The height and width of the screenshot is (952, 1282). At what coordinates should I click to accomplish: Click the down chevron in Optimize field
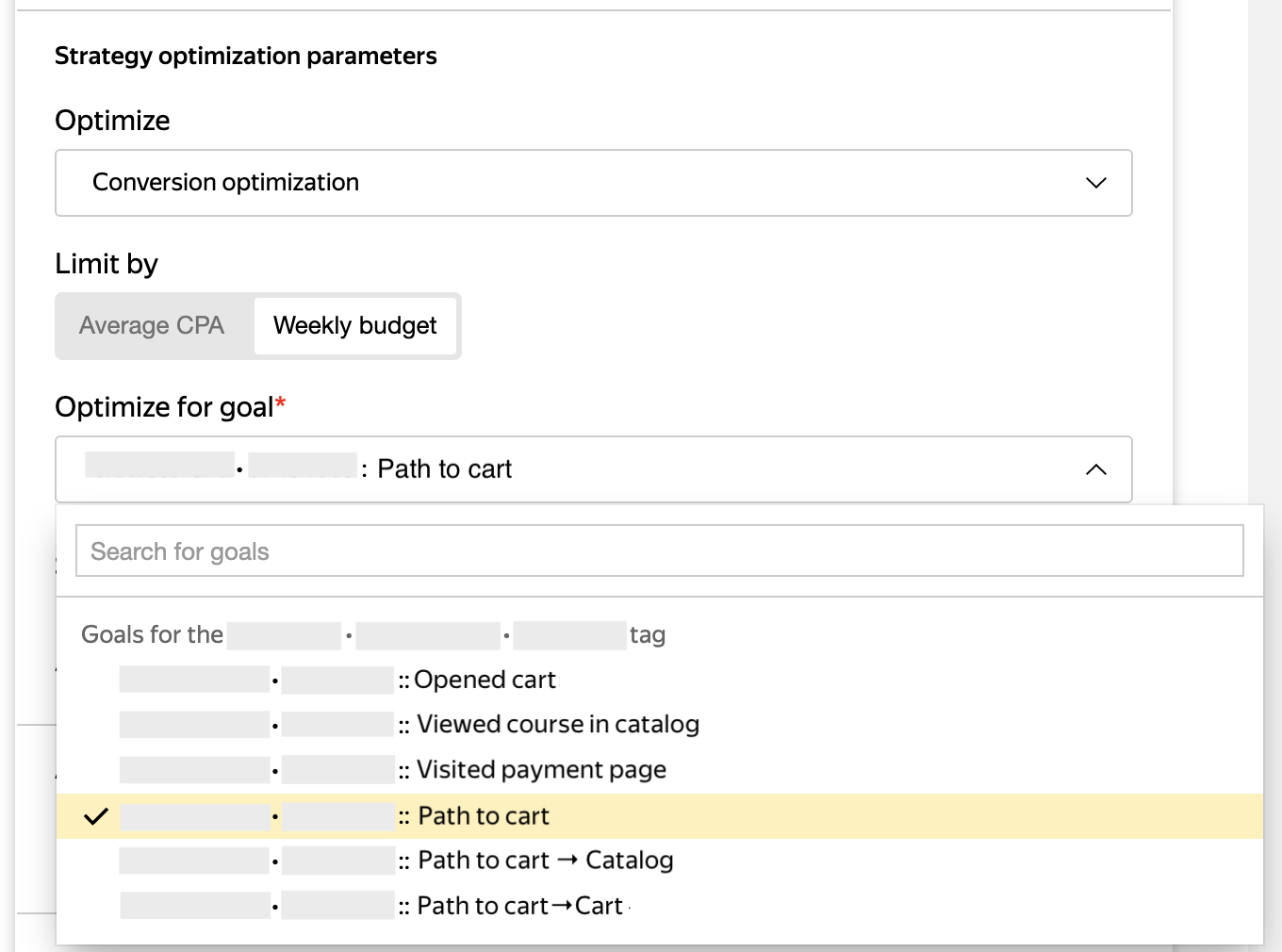click(1095, 183)
